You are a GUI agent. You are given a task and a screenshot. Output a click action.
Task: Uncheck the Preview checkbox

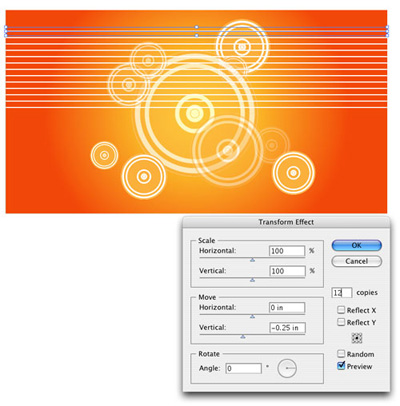pos(341,366)
